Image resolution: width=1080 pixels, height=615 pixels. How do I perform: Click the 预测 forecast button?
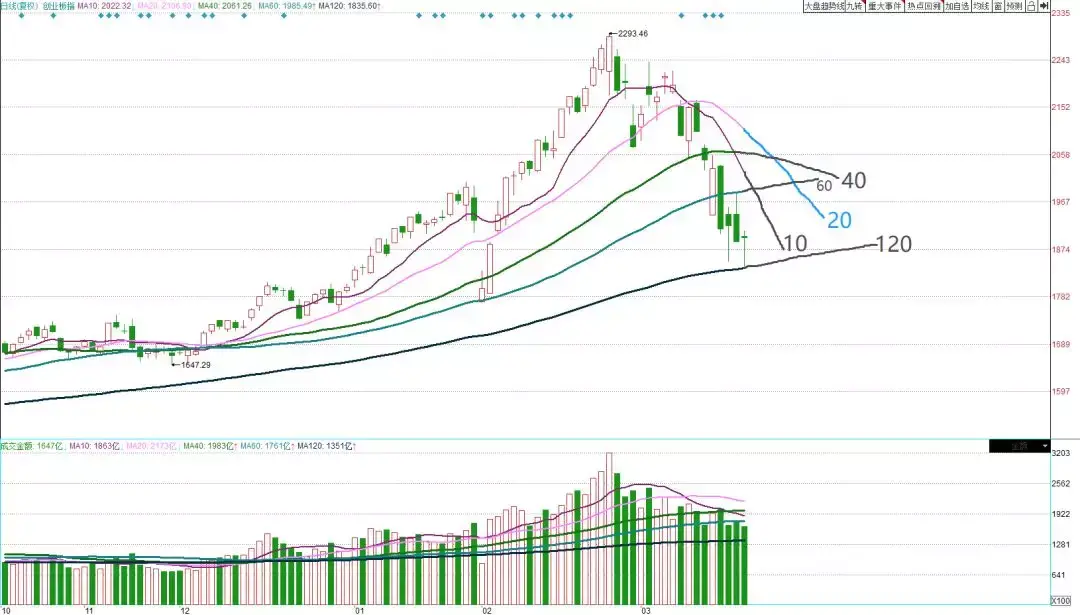tap(1014, 6)
